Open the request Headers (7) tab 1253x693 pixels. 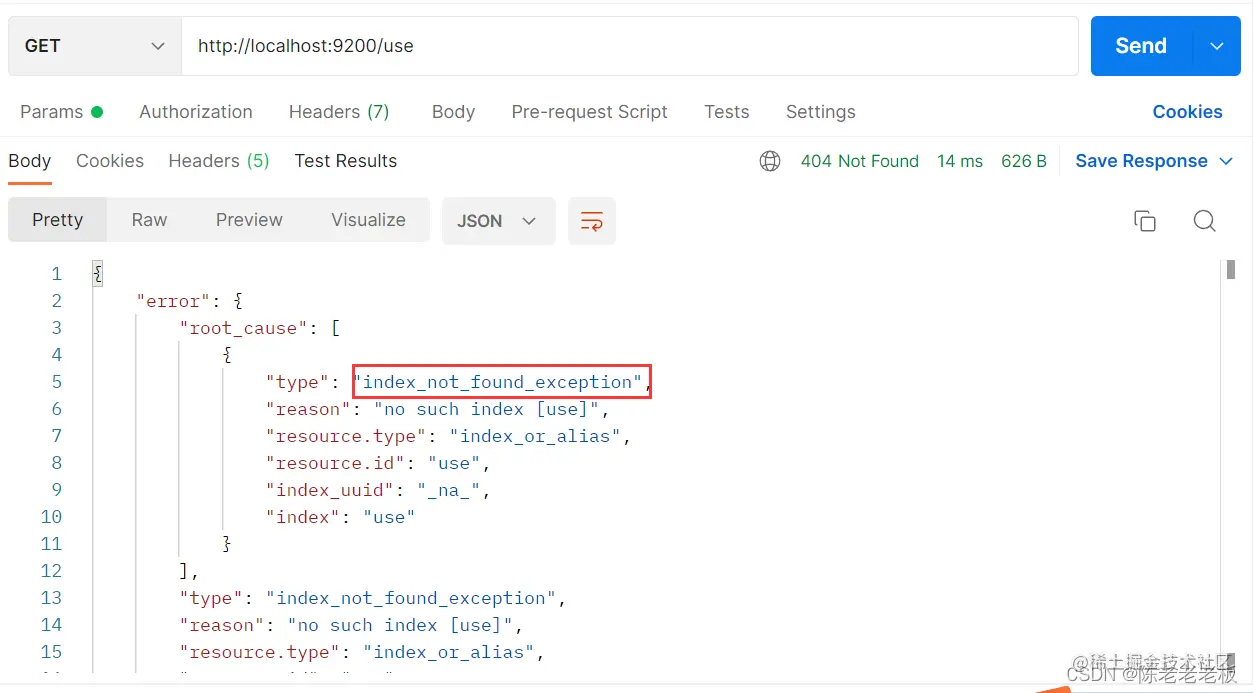[x=339, y=112]
